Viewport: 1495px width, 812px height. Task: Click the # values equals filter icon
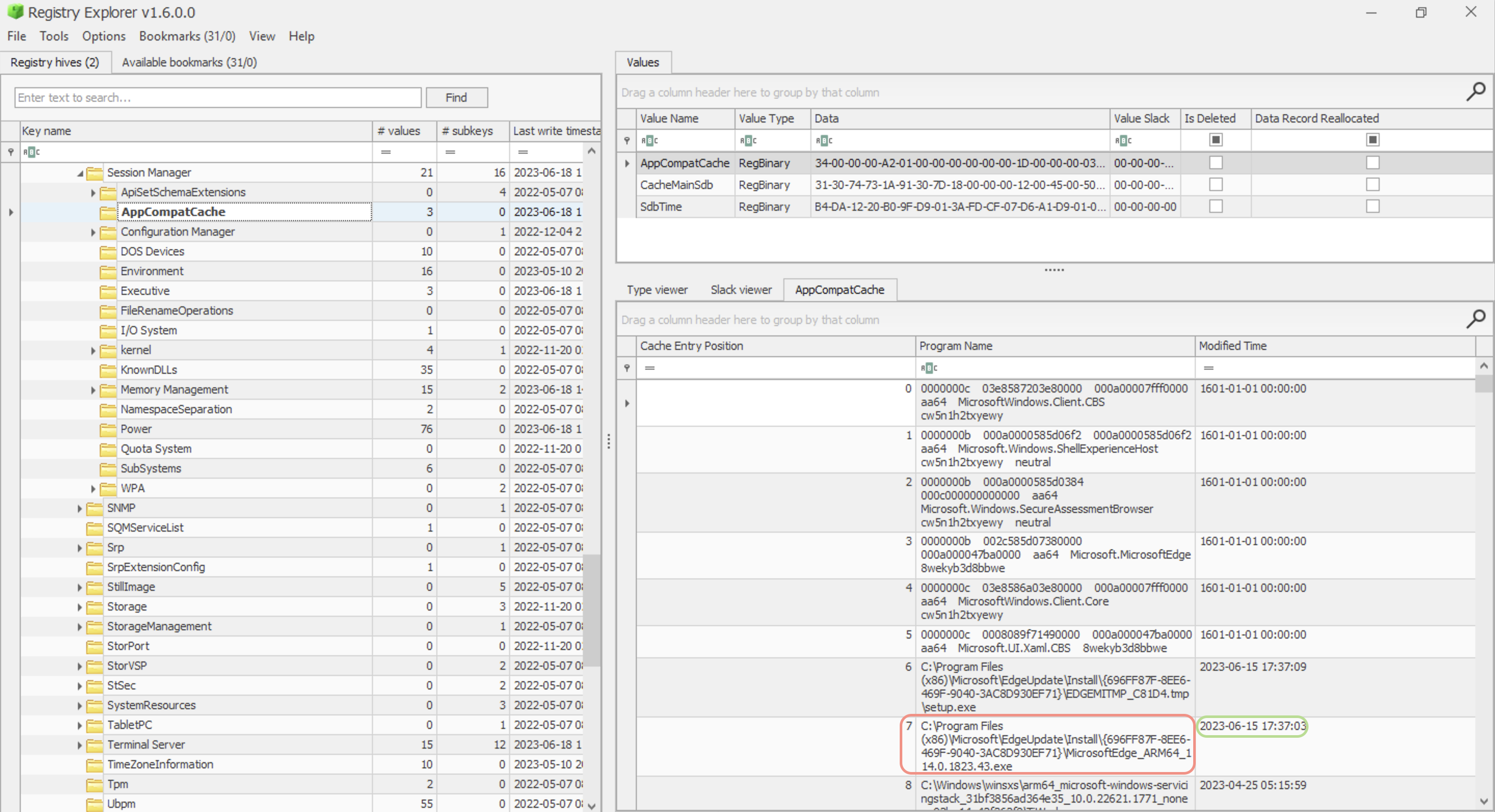[385, 152]
